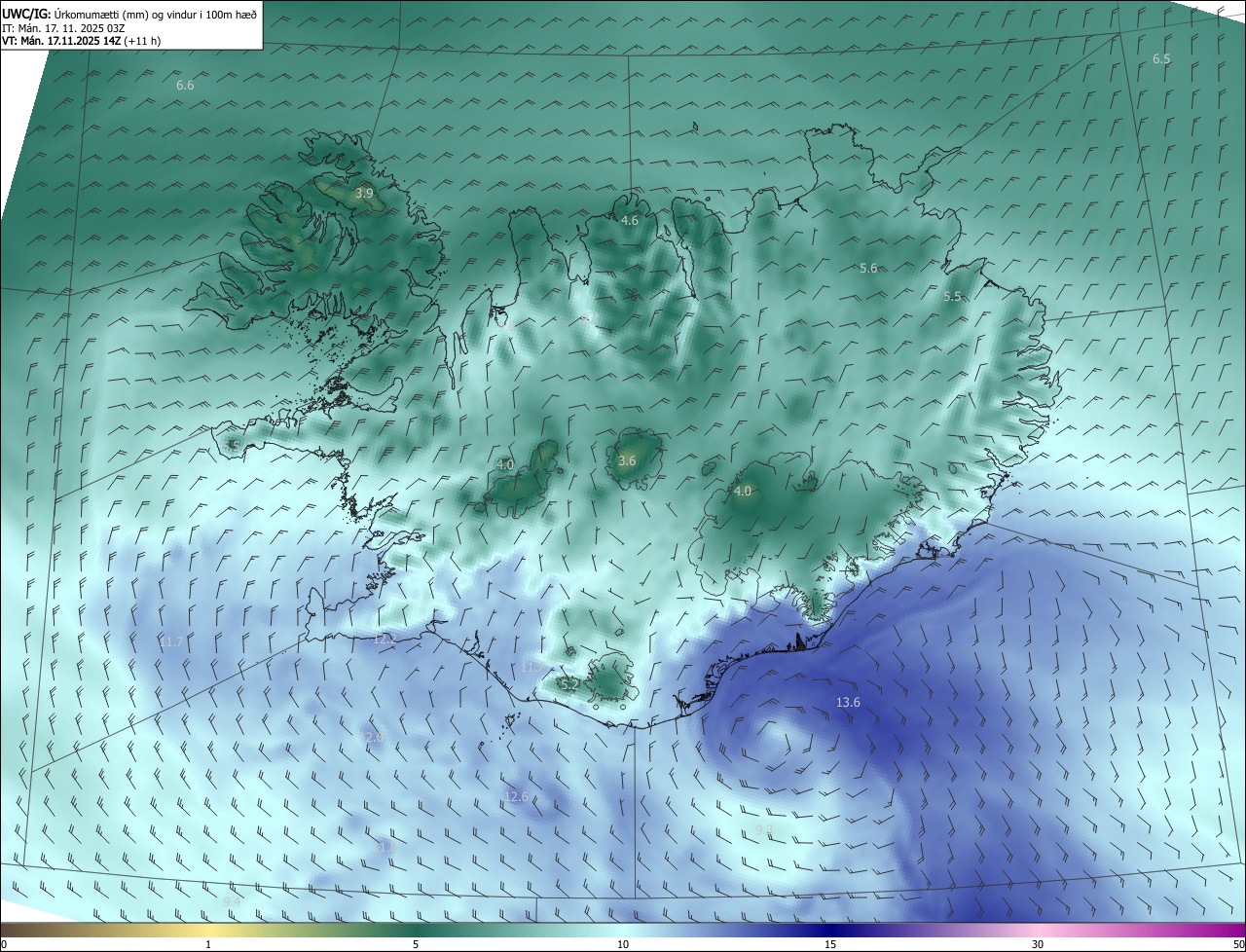The image size is (1246, 952).
Task: Click the 3.9 value over the Westfjords
Action: 364,194
